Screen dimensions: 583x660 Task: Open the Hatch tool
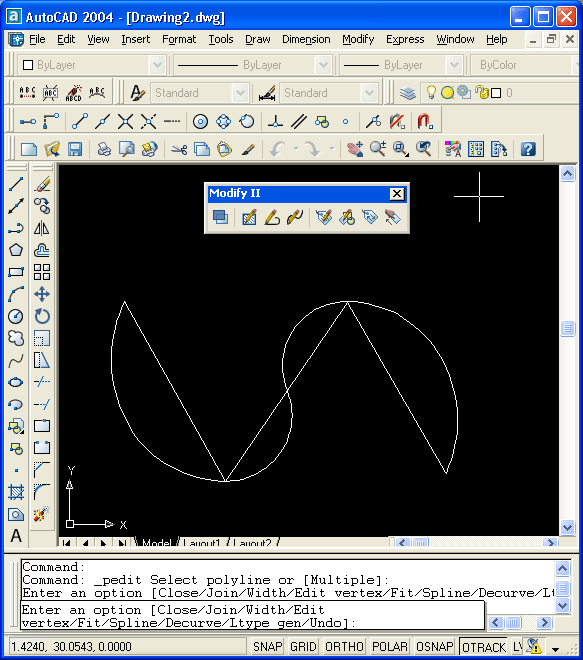16,492
